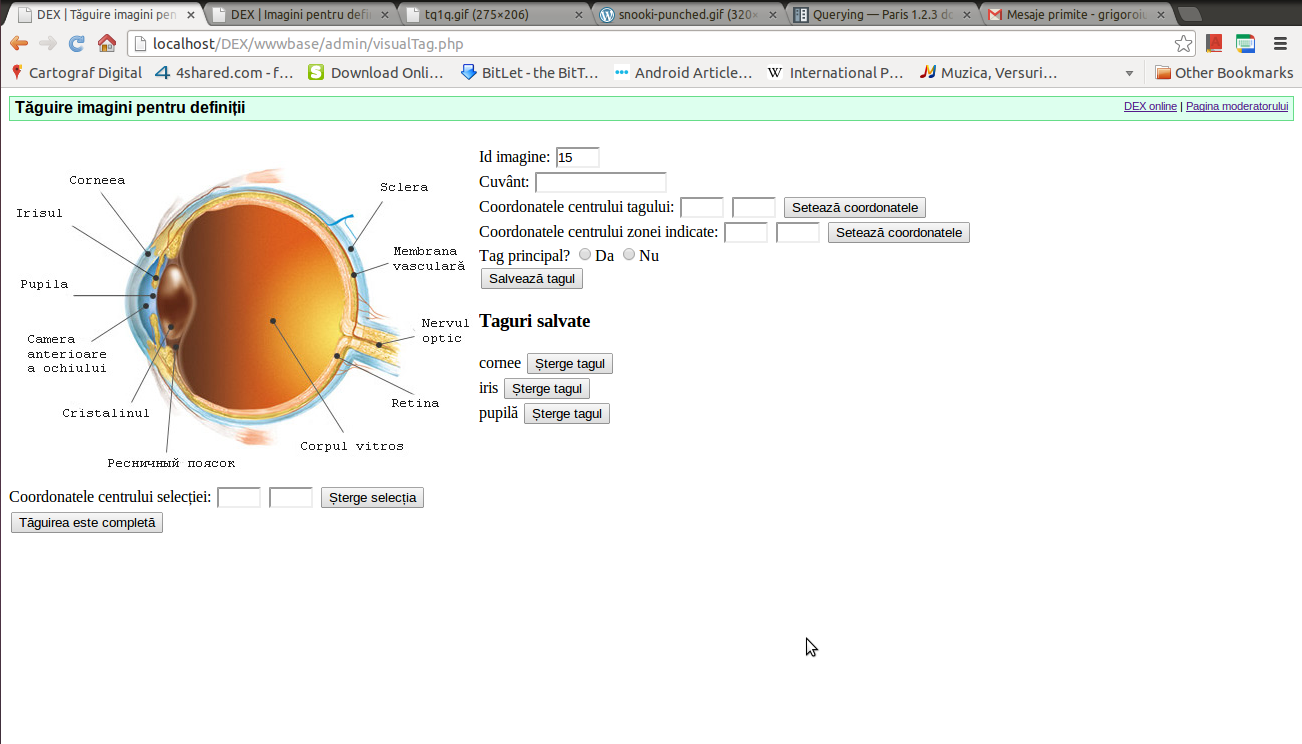Click the Taguri salvate heading

535,321
